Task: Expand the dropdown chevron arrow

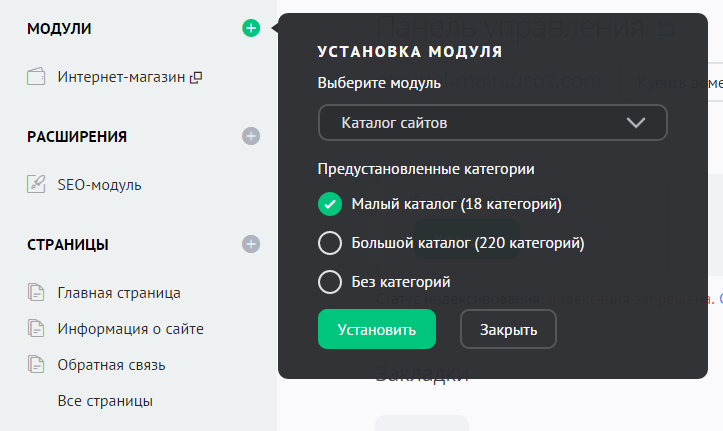Action: pos(636,123)
